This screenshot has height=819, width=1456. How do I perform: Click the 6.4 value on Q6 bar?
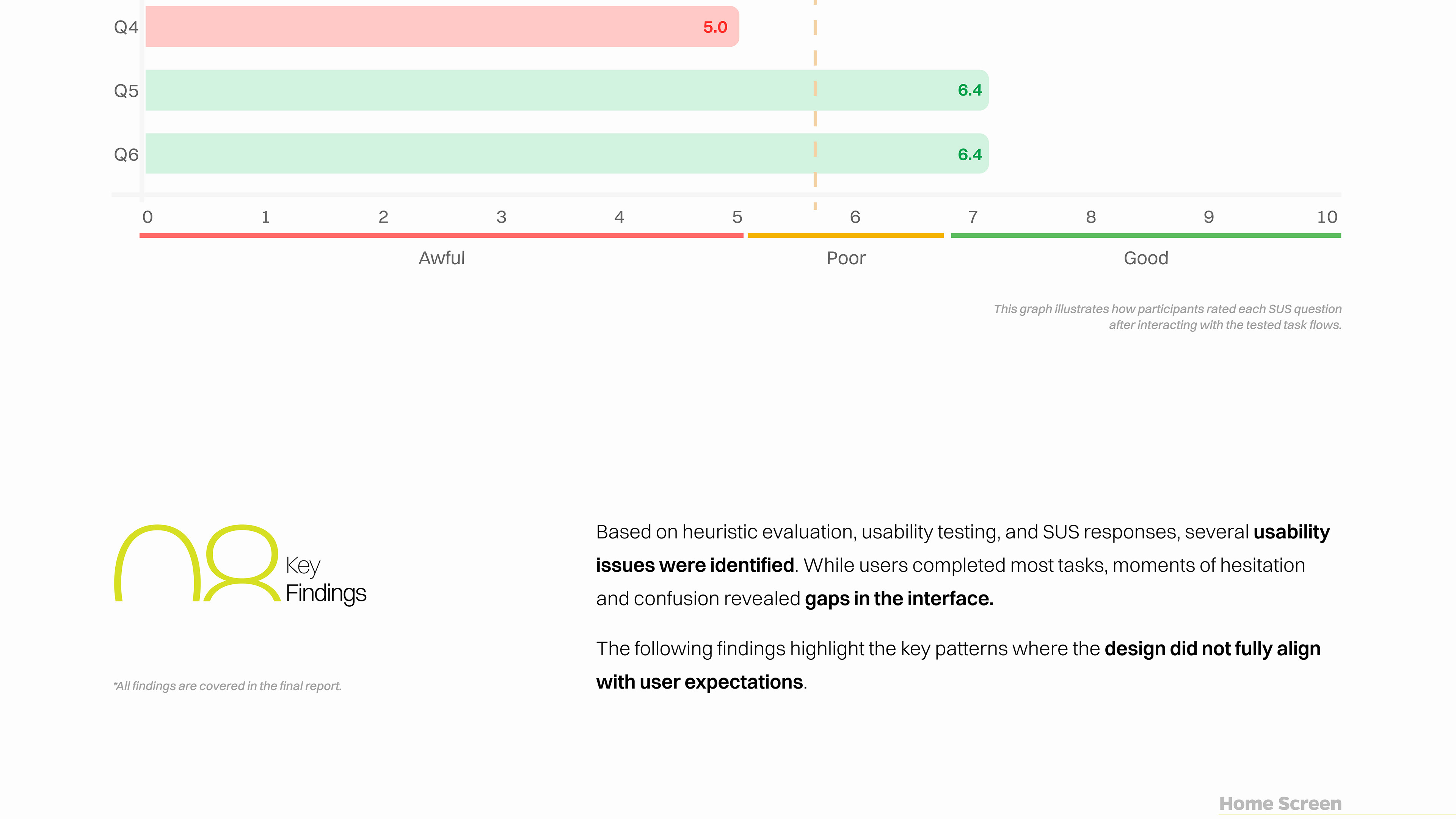coord(970,154)
